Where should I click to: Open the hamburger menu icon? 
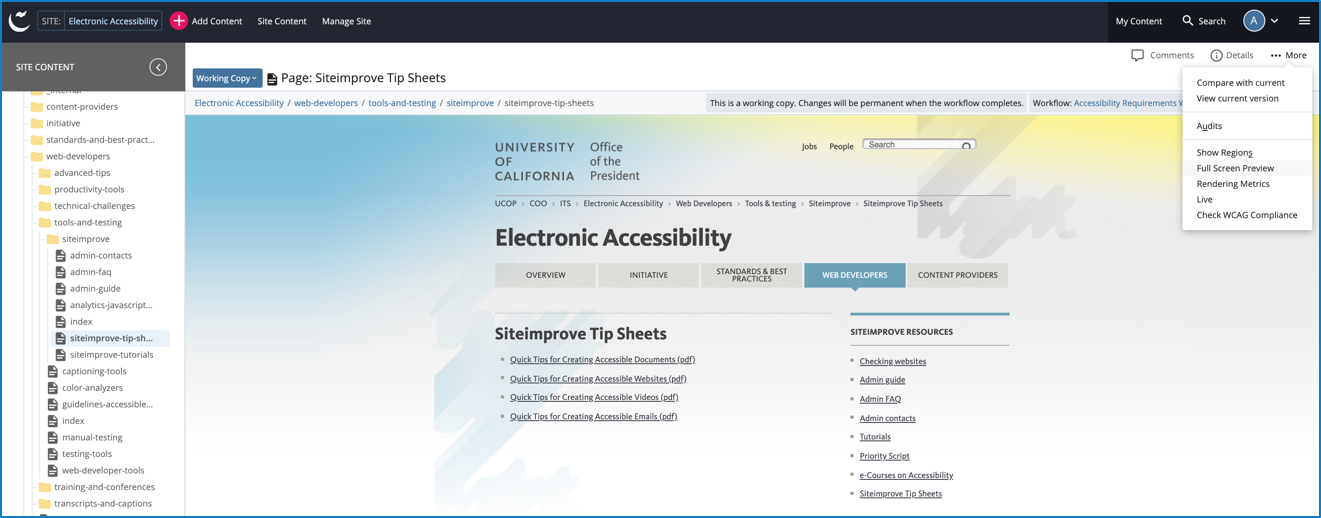(1304, 21)
